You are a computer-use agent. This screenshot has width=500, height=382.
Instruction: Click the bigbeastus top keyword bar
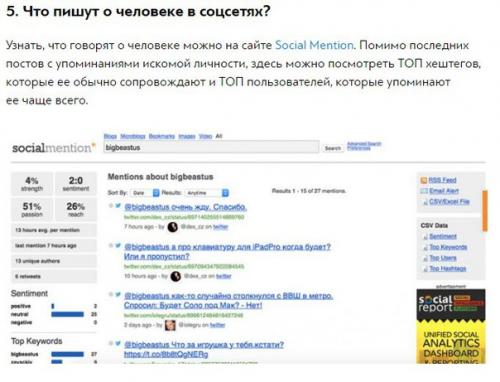coord(67,354)
